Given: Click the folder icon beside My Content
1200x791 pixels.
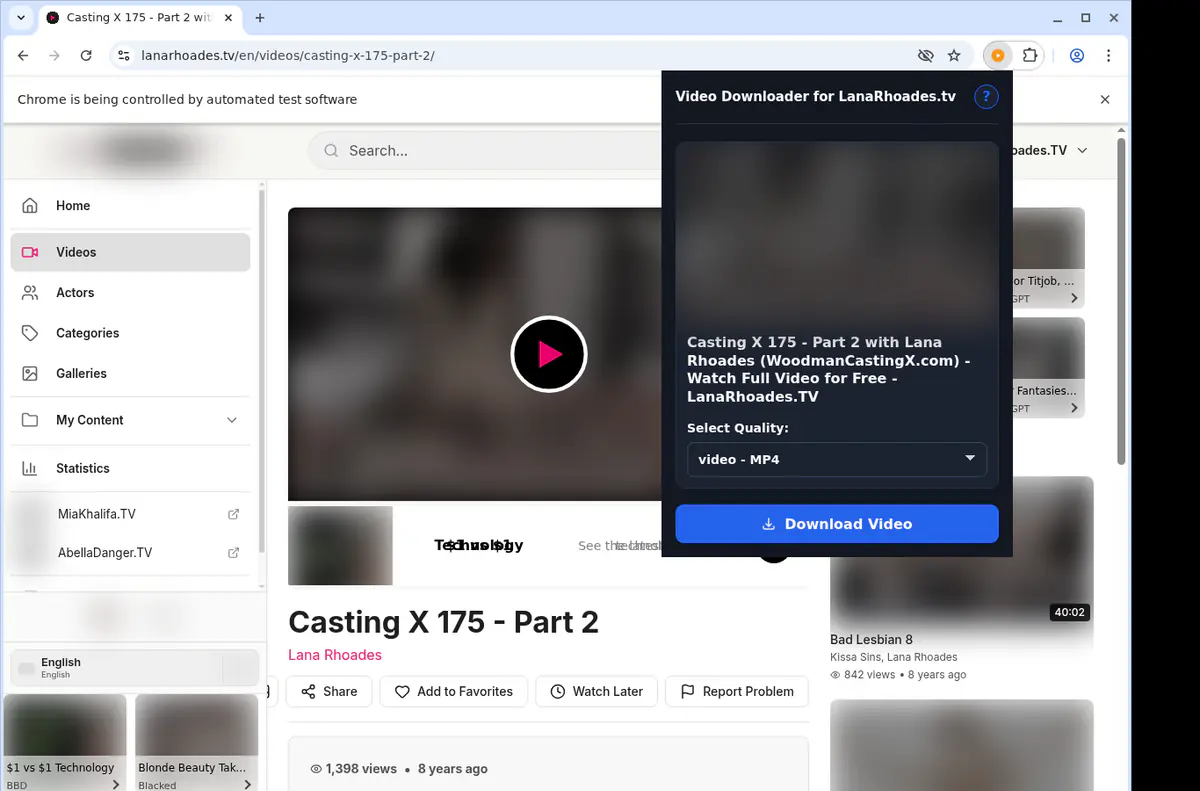Looking at the screenshot, I should coord(30,420).
